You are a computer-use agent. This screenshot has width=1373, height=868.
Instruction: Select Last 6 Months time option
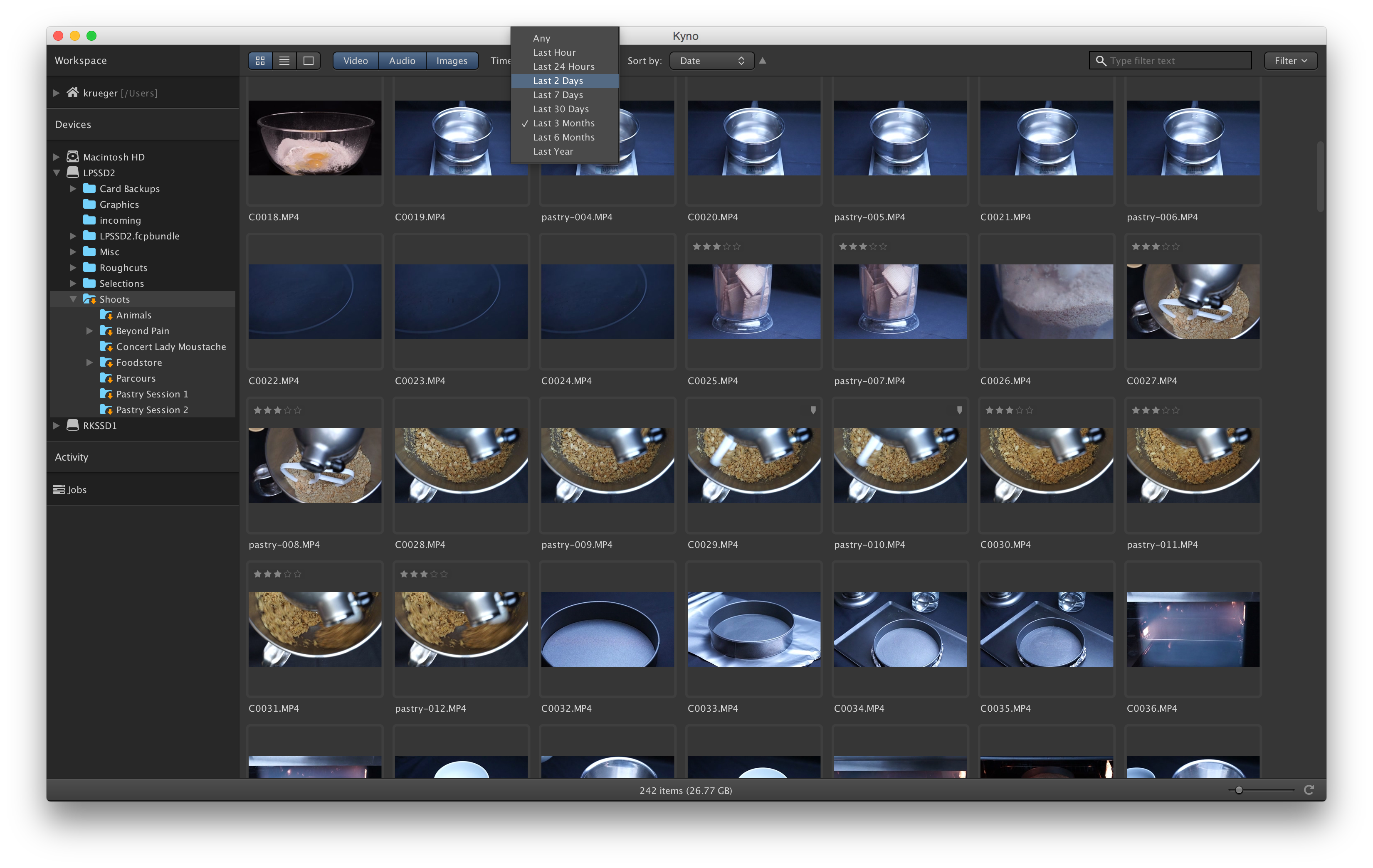tap(563, 137)
